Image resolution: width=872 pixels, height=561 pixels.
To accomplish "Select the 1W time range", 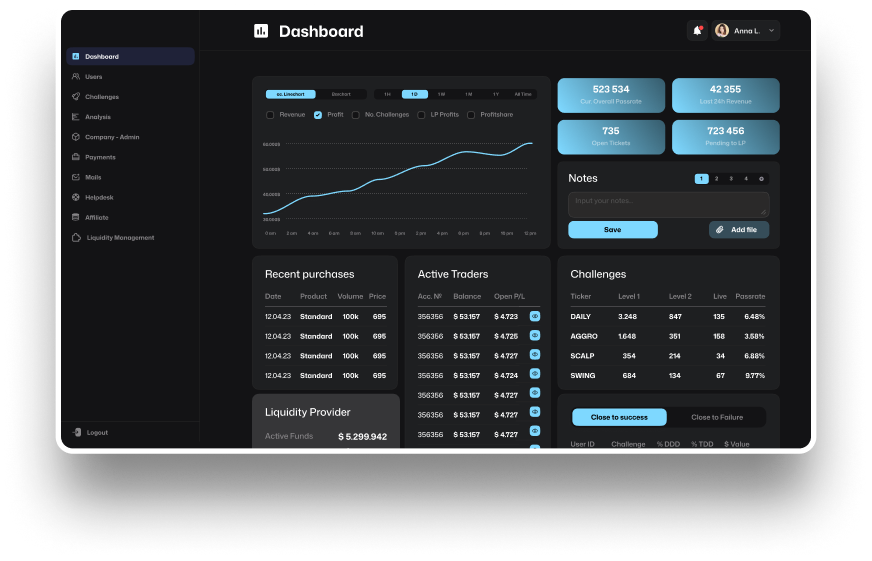I will 442,95.
